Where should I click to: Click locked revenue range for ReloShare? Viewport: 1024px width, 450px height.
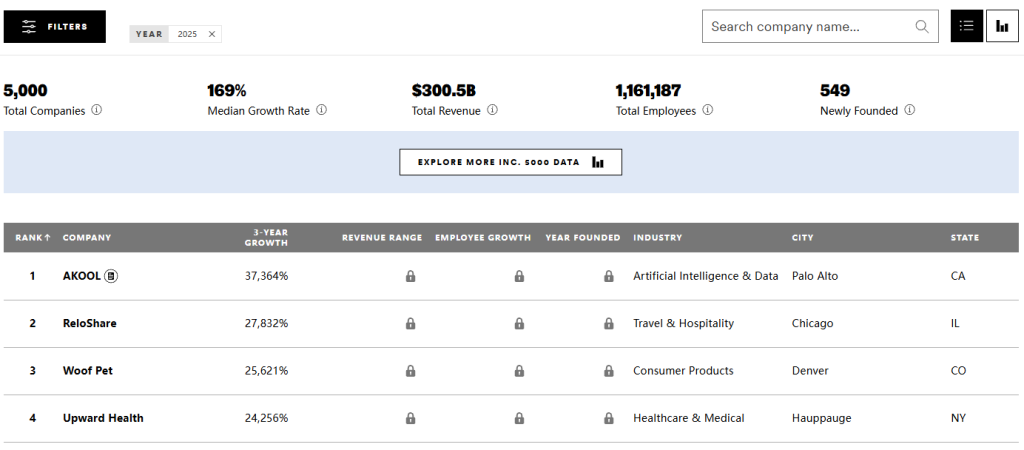[x=410, y=324]
